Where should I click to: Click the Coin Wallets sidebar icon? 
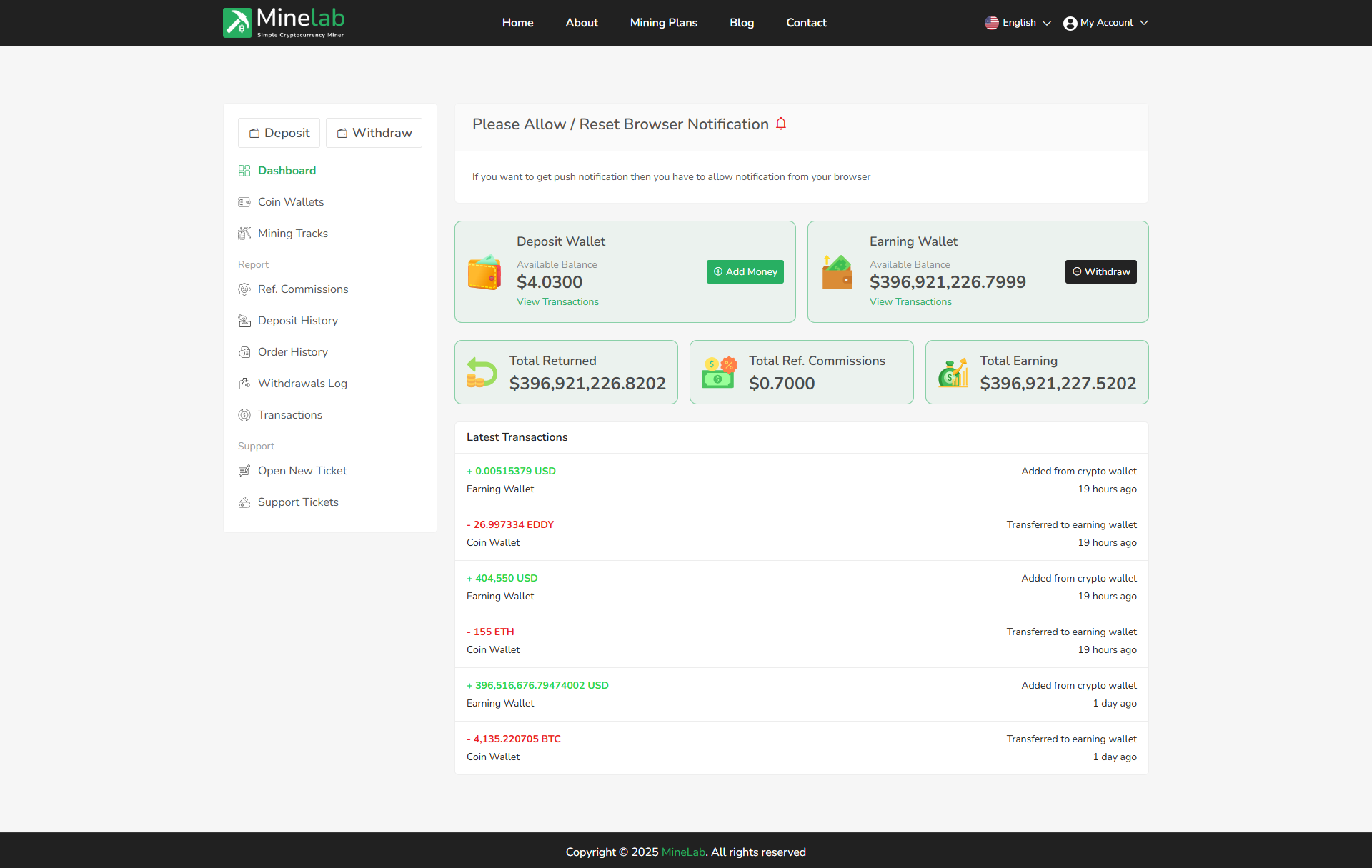point(245,202)
